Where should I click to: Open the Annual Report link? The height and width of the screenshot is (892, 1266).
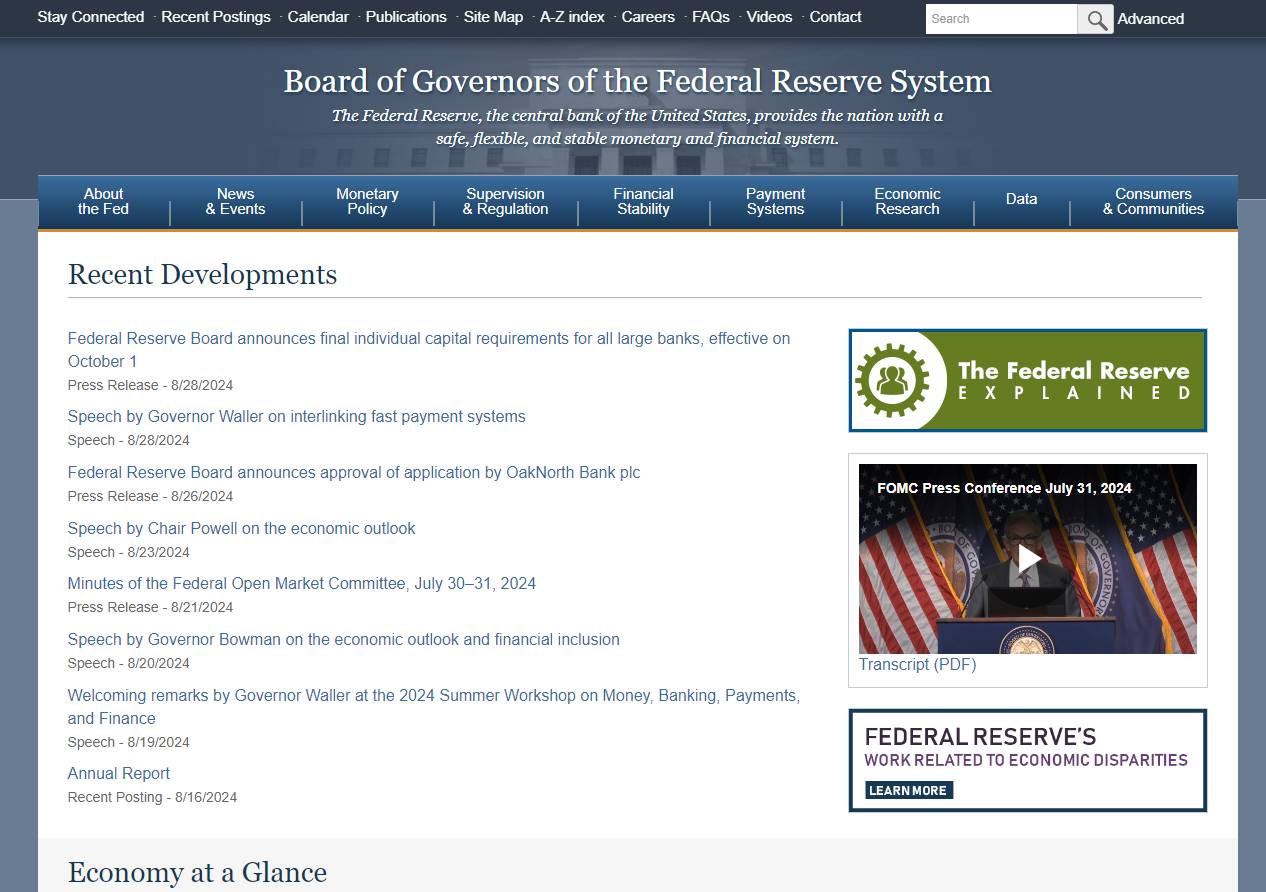pyautogui.click(x=119, y=773)
